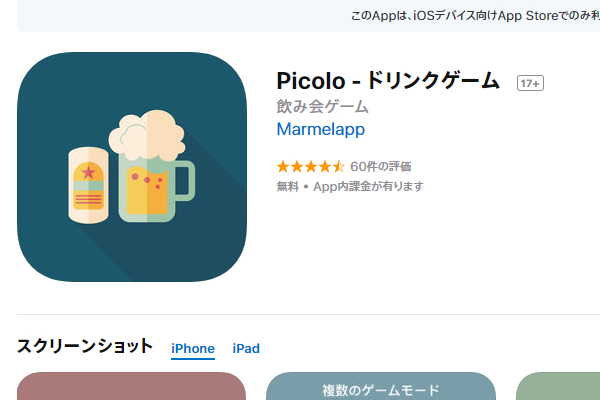Click the first orange rating star
600x400 pixels.
pos(283,167)
